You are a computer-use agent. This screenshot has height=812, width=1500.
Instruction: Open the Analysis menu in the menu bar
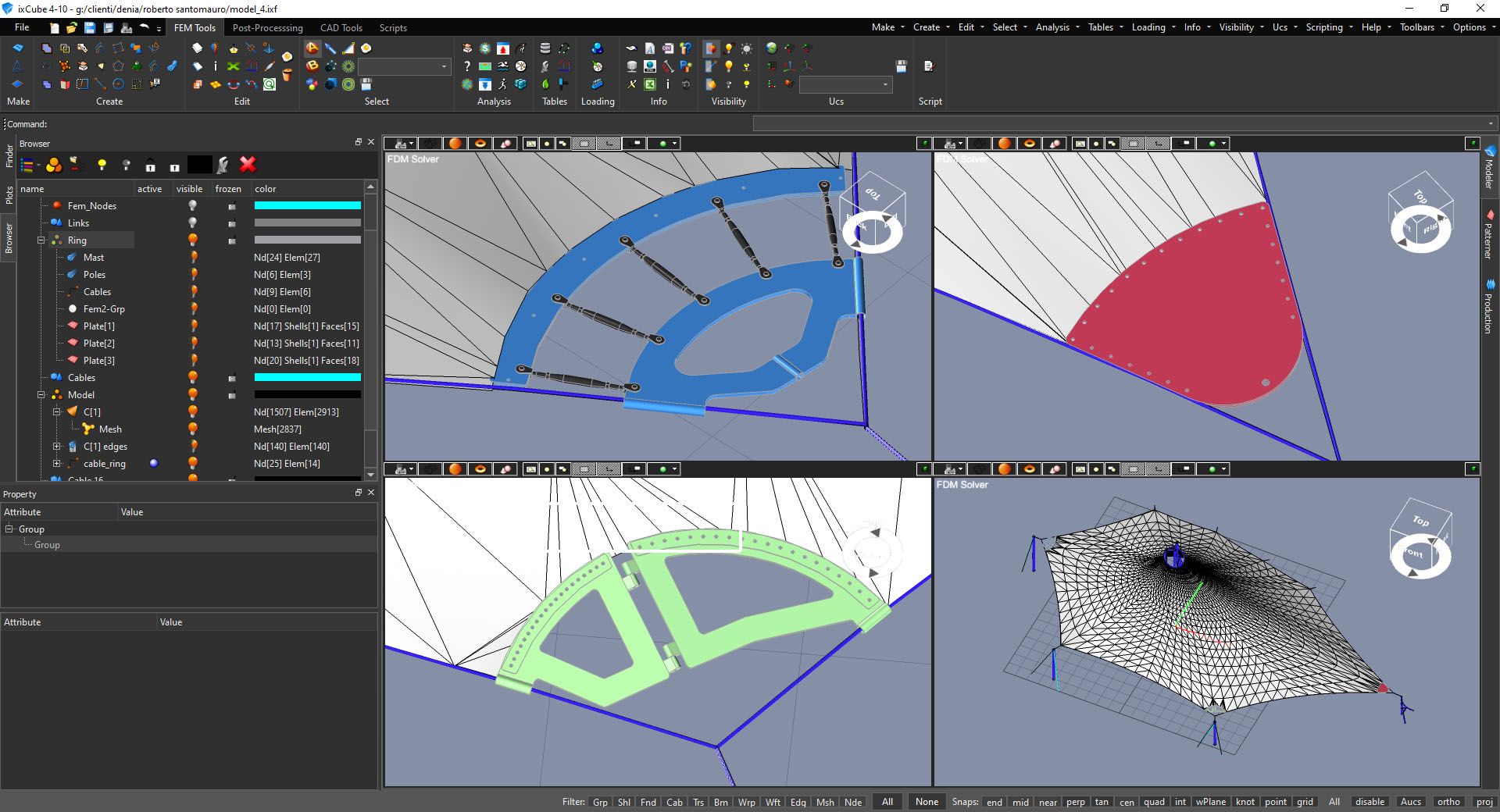pyautogui.click(x=1052, y=27)
